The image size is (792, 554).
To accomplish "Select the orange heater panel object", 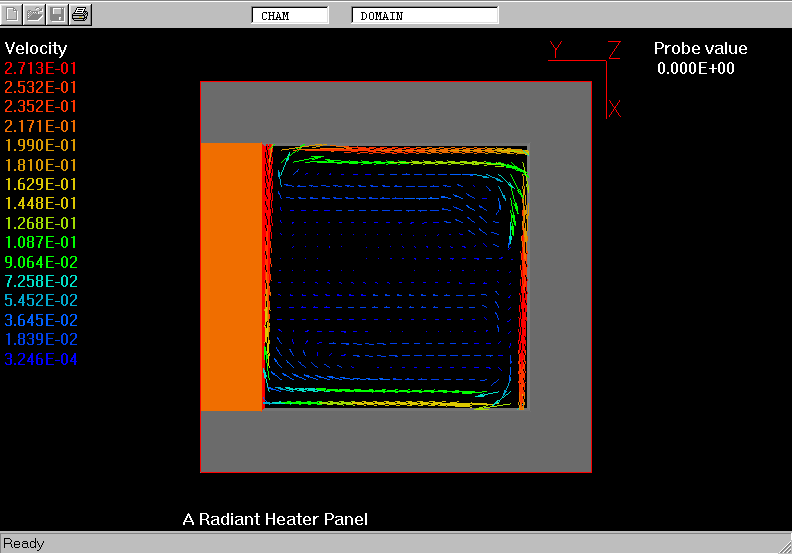I will [x=231, y=277].
